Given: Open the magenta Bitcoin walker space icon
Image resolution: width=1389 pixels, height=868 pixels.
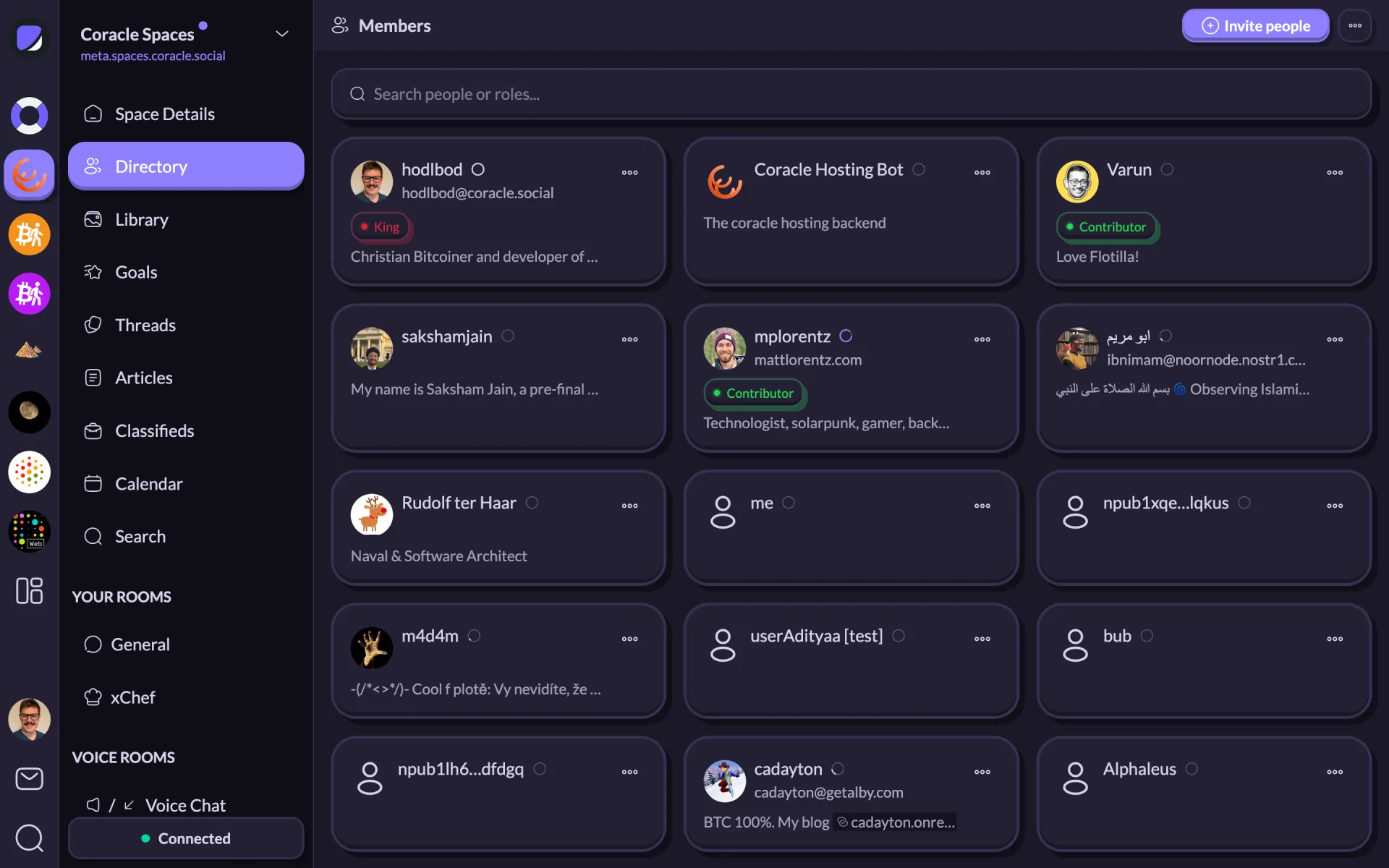Looking at the screenshot, I should (29, 294).
